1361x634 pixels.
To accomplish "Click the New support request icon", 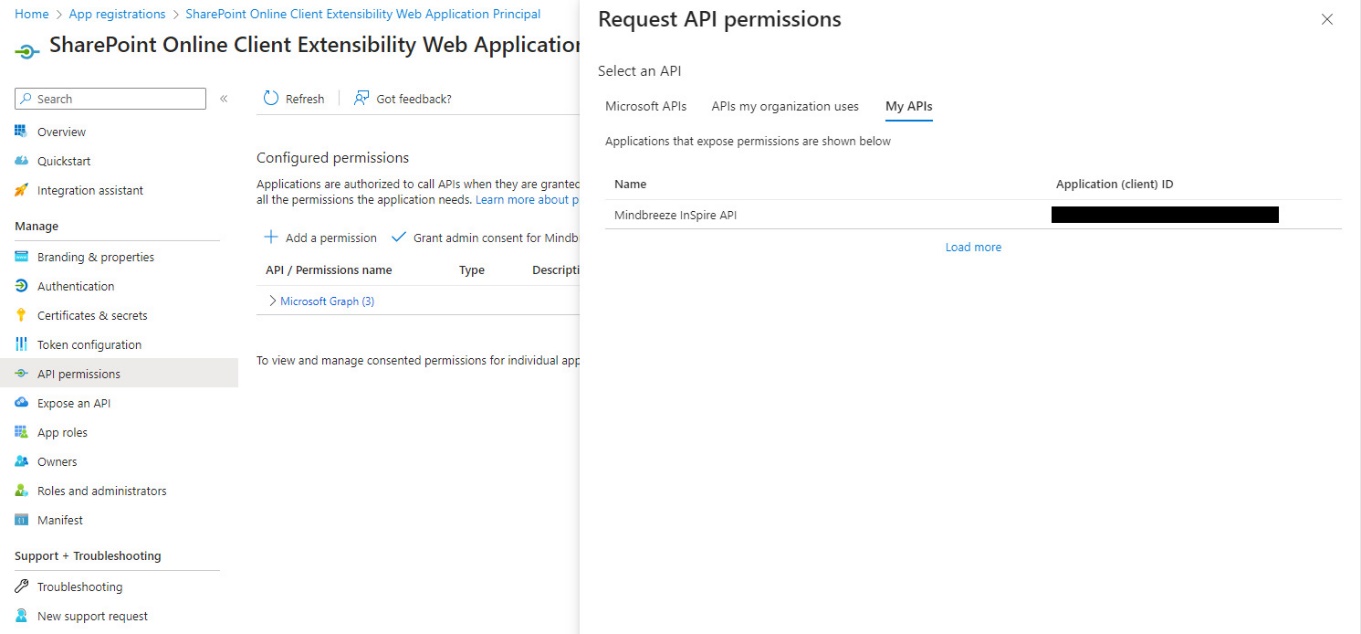I will click(x=21, y=616).
